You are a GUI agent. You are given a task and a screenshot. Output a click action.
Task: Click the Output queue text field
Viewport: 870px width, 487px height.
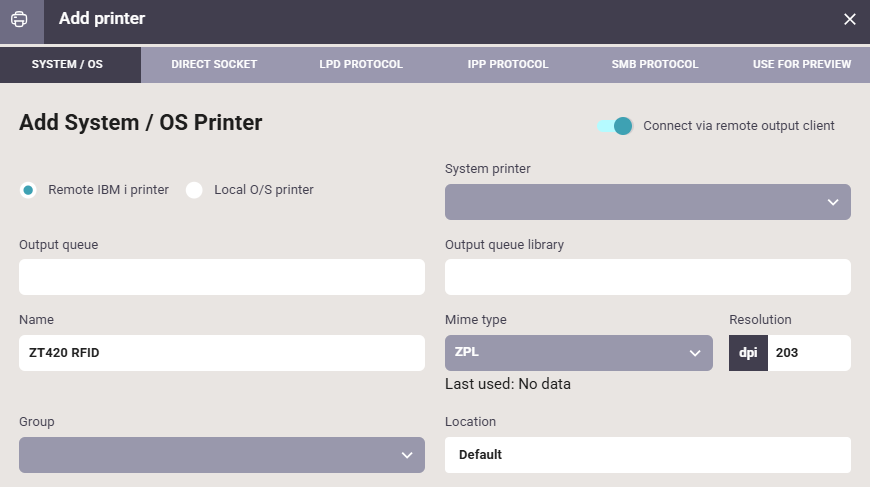tap(221, 277)
